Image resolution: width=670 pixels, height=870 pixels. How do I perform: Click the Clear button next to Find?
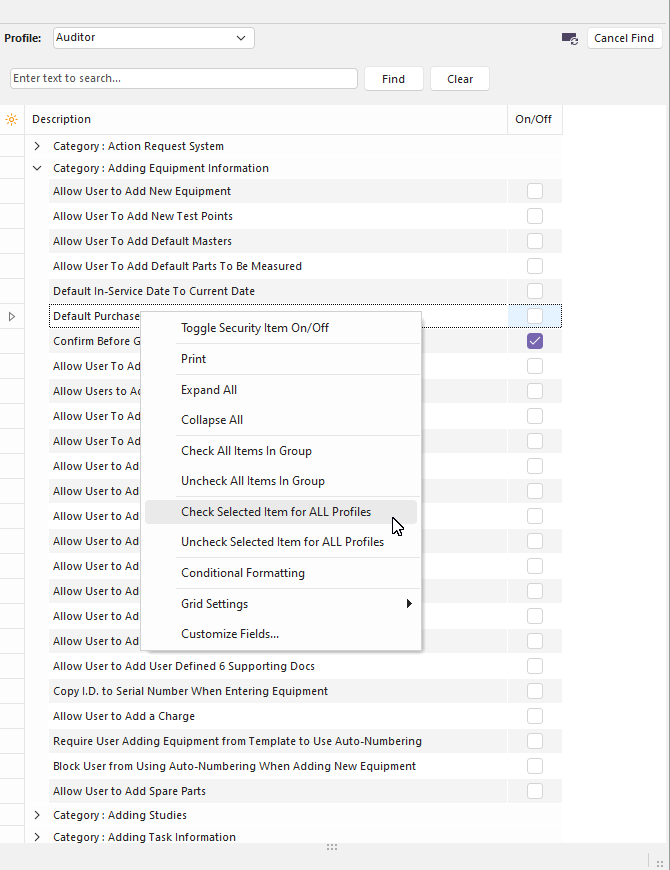(x=460, y=79)
